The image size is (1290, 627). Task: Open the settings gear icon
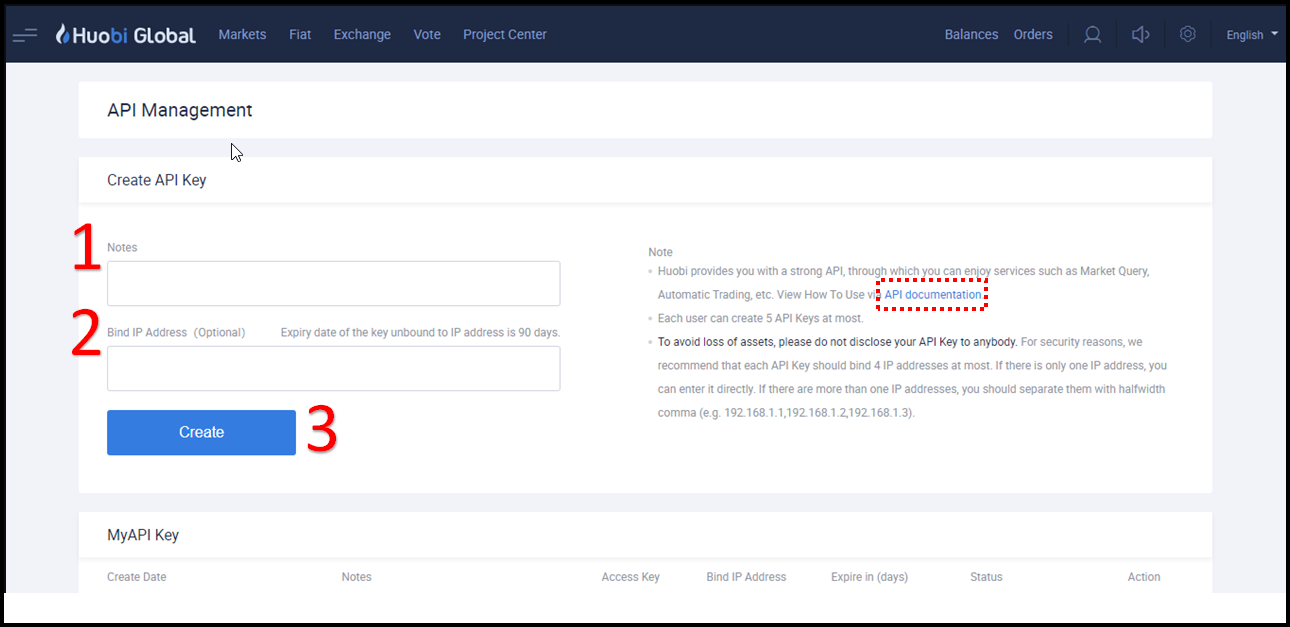coord(1187,35)
